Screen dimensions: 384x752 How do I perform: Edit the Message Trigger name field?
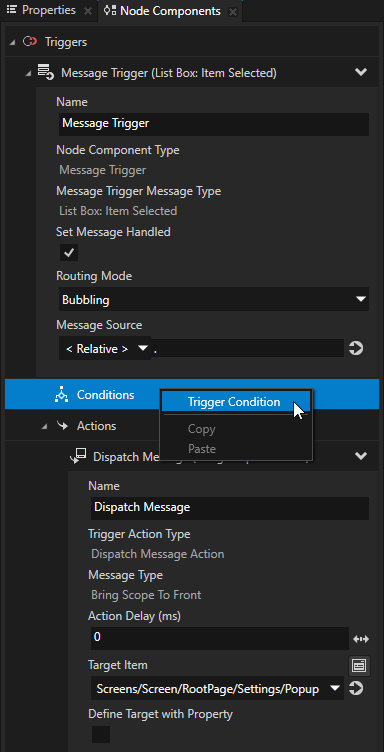[214, 124]
